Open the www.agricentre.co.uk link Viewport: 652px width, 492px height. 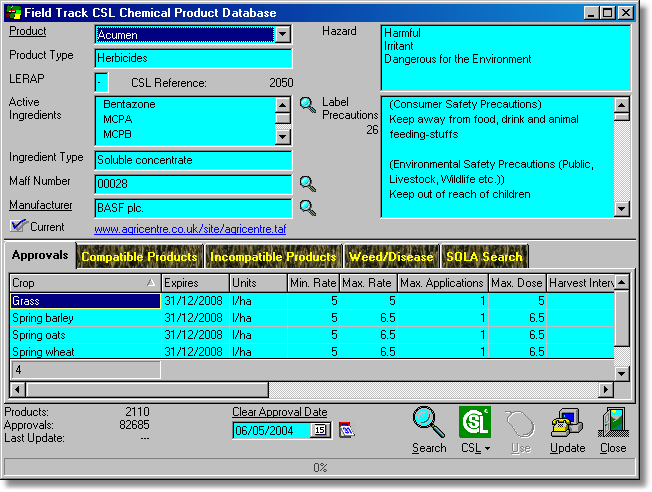[190, 229]
